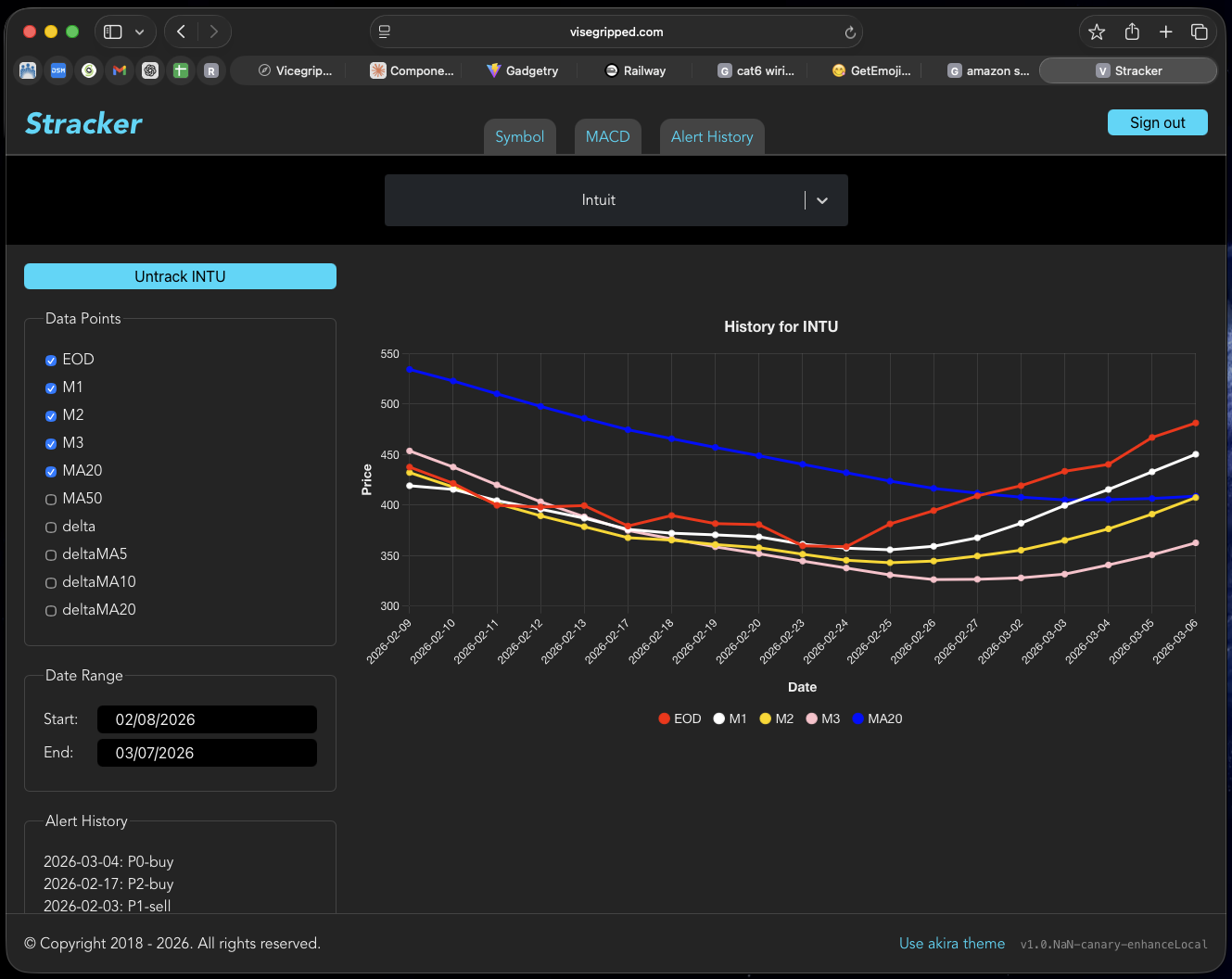The width and height of the screenshot is (1232, 979).
Task: Open the sidebar tab group chevron
Action: click(x=139, y=32)
